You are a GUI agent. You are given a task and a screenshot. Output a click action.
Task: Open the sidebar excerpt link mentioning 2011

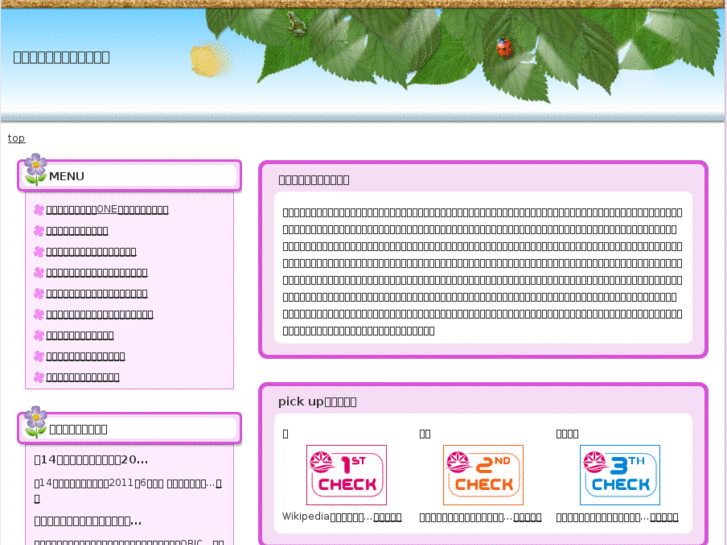point(128,491)
